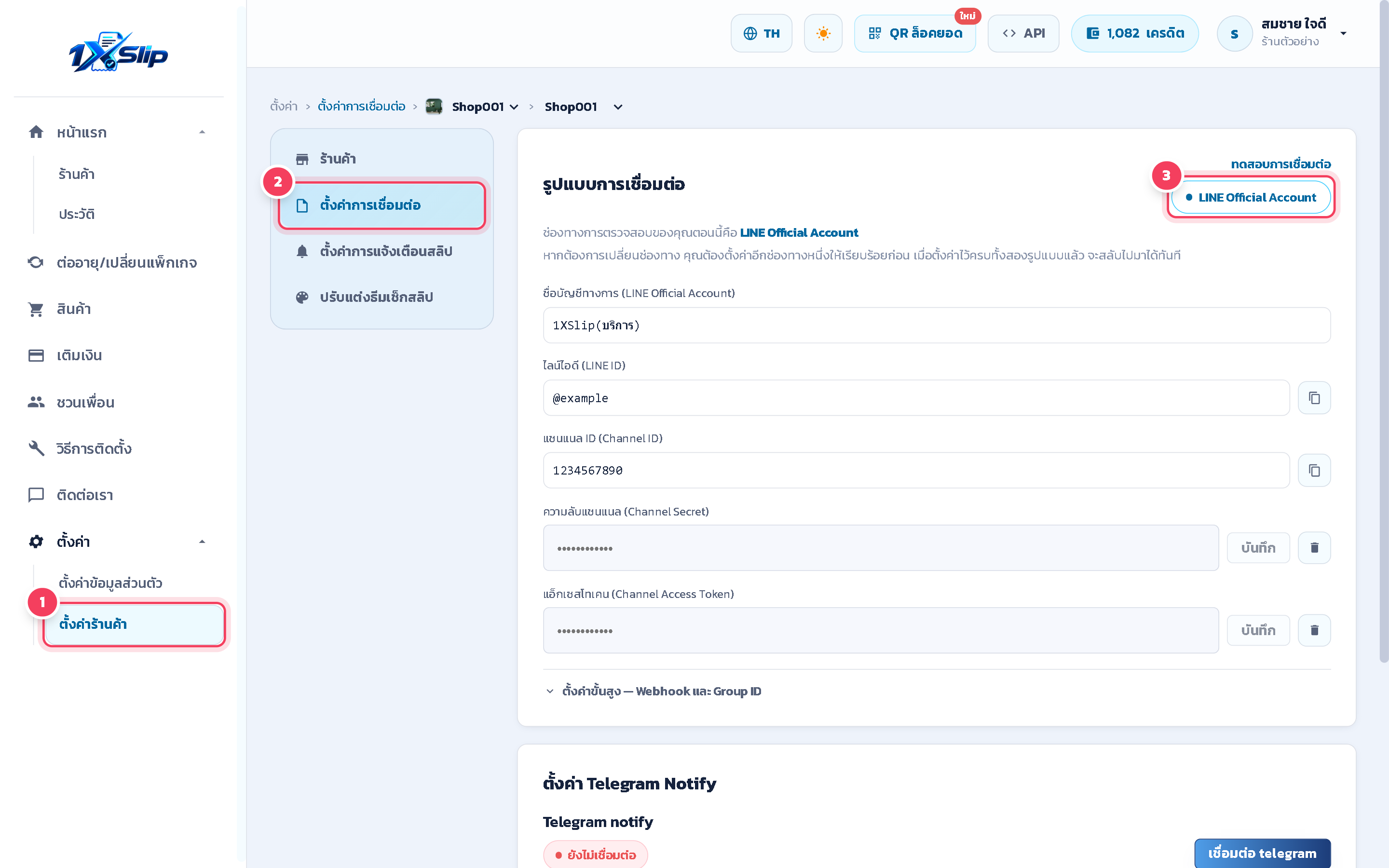Select ปรับแต่งธีมเช็กสลิป tab

point(382,297)
